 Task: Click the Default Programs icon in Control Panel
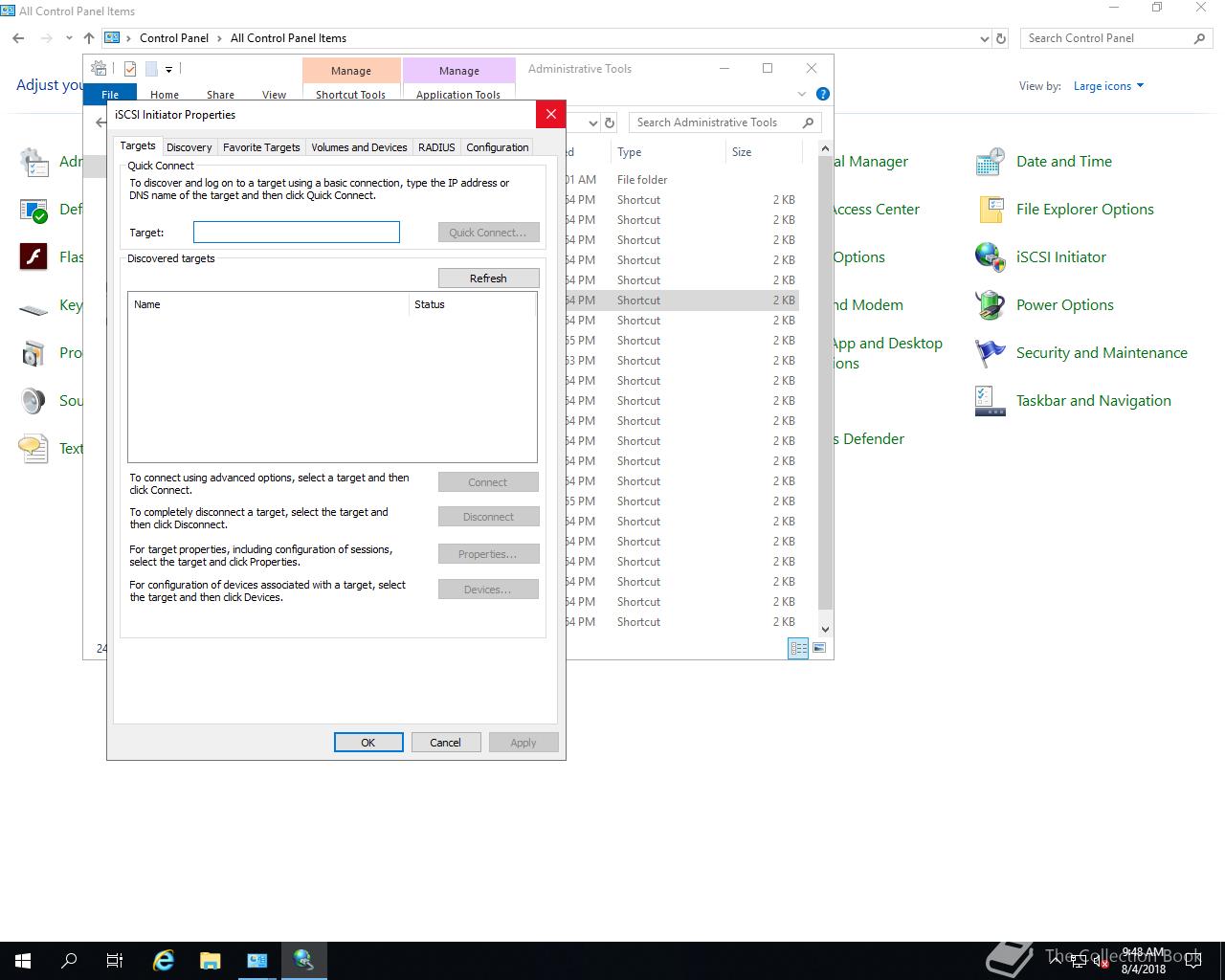pos(33,209)
